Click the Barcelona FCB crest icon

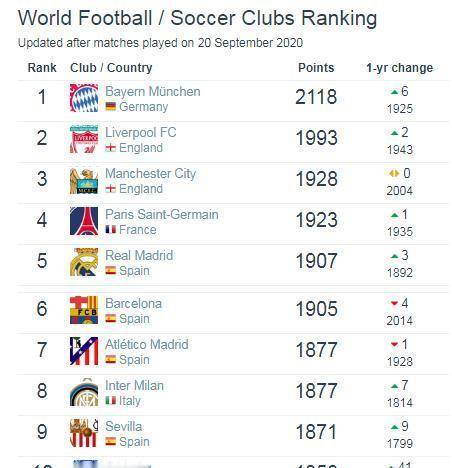point(84,310)
